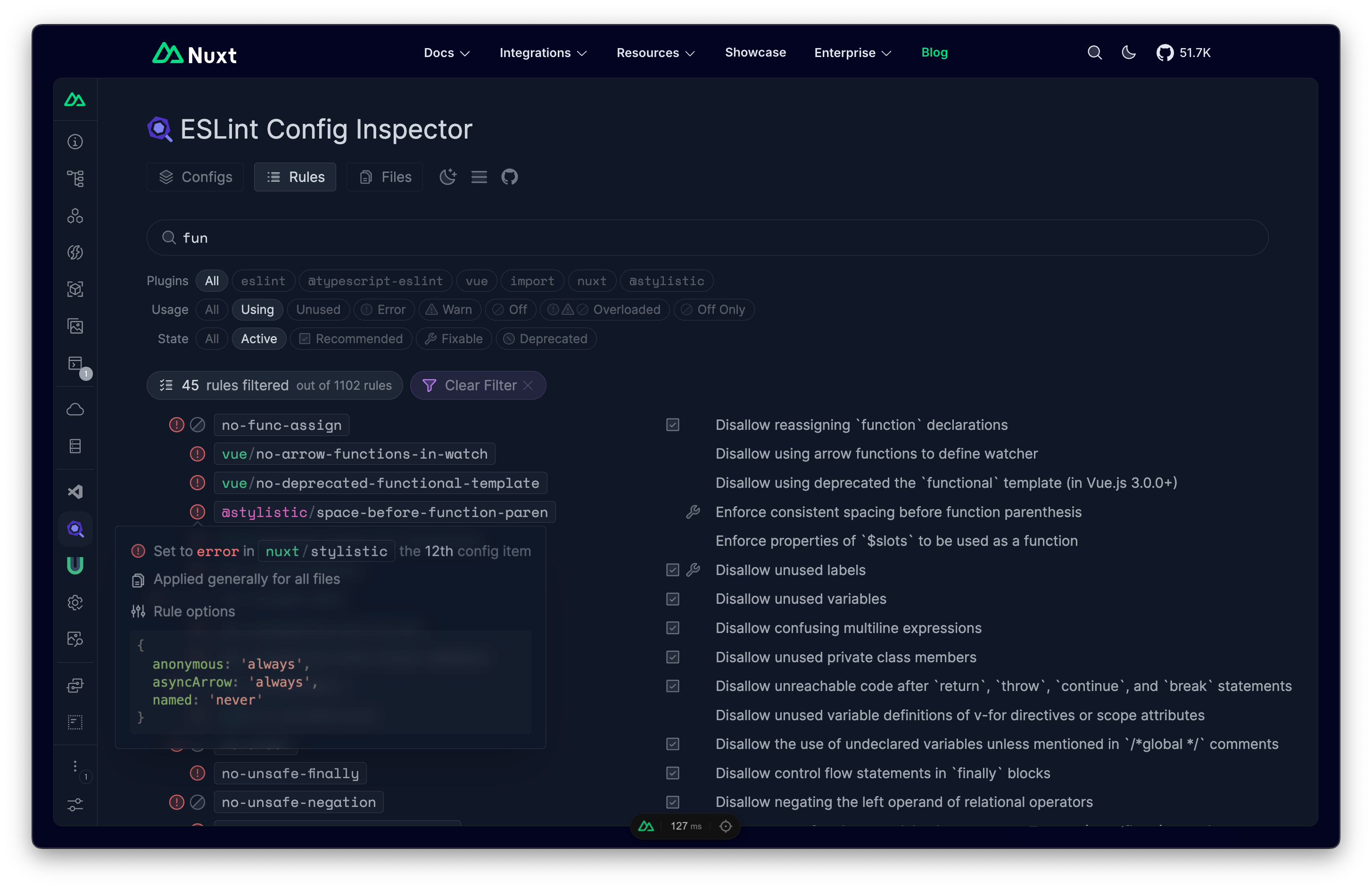Click the search magnifier icon in sidebar
Viewport: 1372px width, 888px height.
click(x=75, y=529)
